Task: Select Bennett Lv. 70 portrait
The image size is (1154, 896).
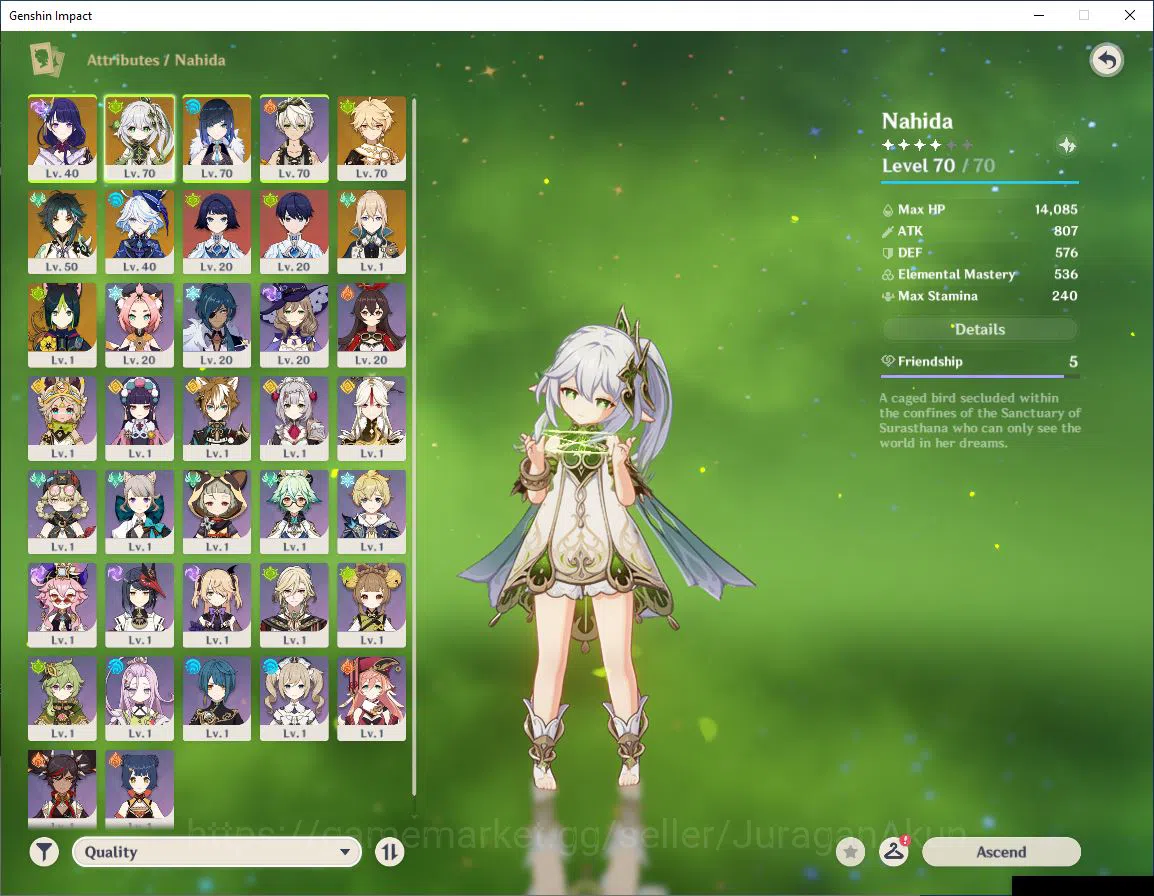Action: pos(294,138)
